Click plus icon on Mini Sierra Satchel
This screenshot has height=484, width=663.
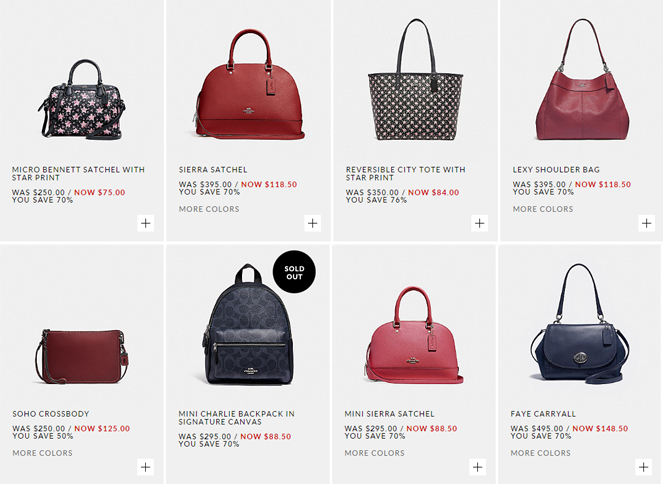[478, 467]
